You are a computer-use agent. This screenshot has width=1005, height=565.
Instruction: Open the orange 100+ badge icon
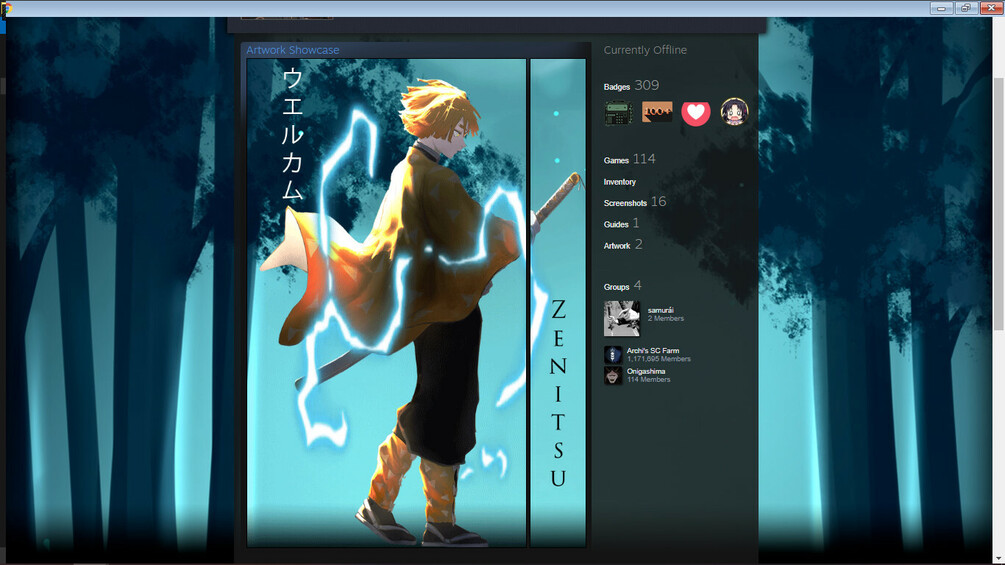(657, 112)
